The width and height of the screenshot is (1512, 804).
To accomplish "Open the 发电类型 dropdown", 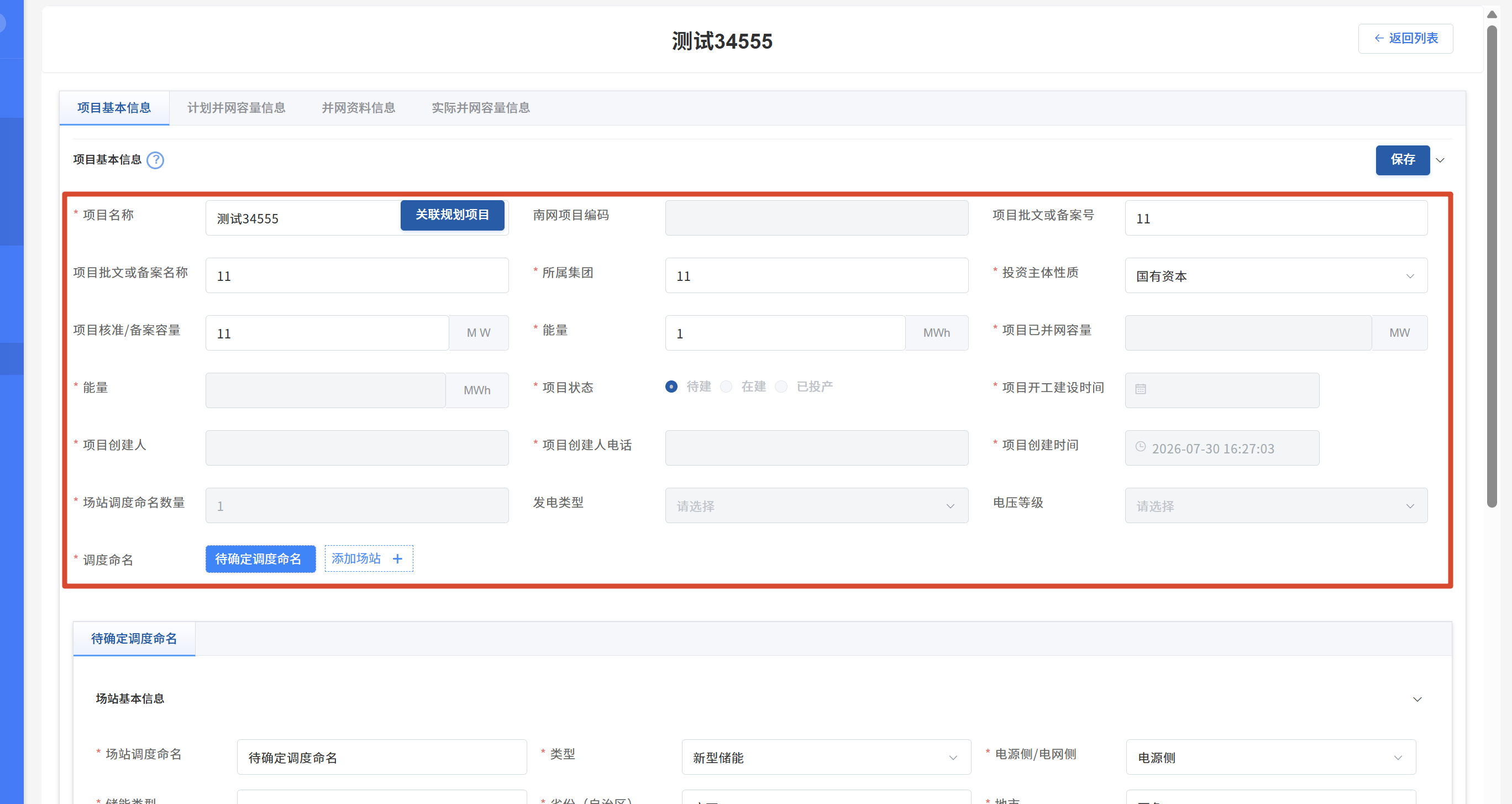I will (816, 505).
